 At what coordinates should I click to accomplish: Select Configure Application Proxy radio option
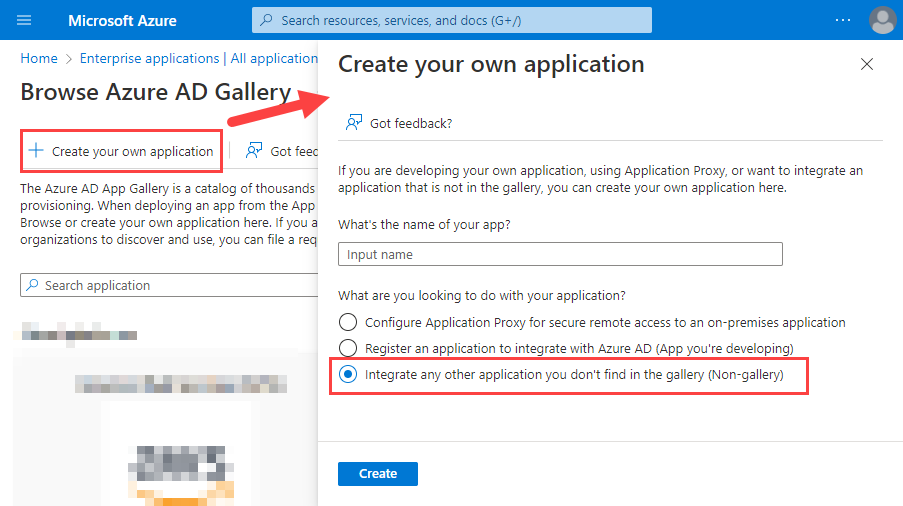[348, 322]
